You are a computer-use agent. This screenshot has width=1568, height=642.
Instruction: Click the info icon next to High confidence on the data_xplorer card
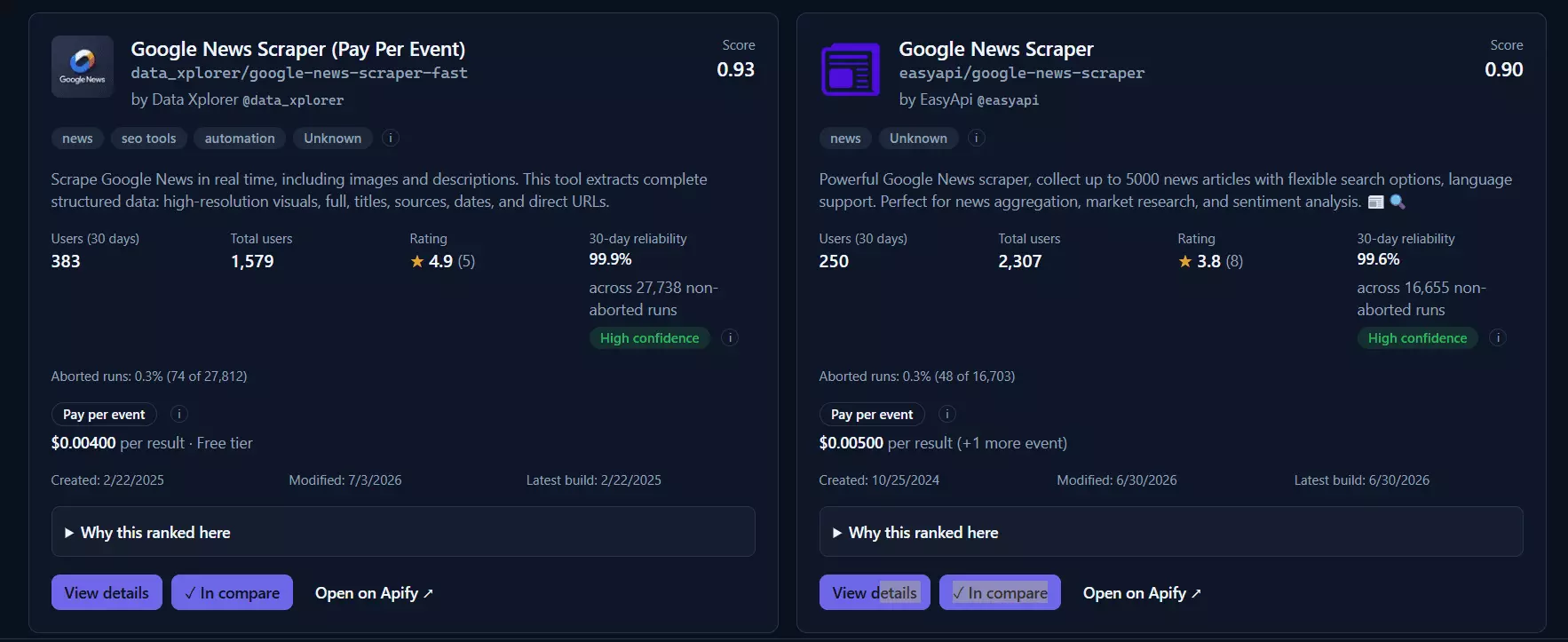pyautogui.click(x=730, y=337)
